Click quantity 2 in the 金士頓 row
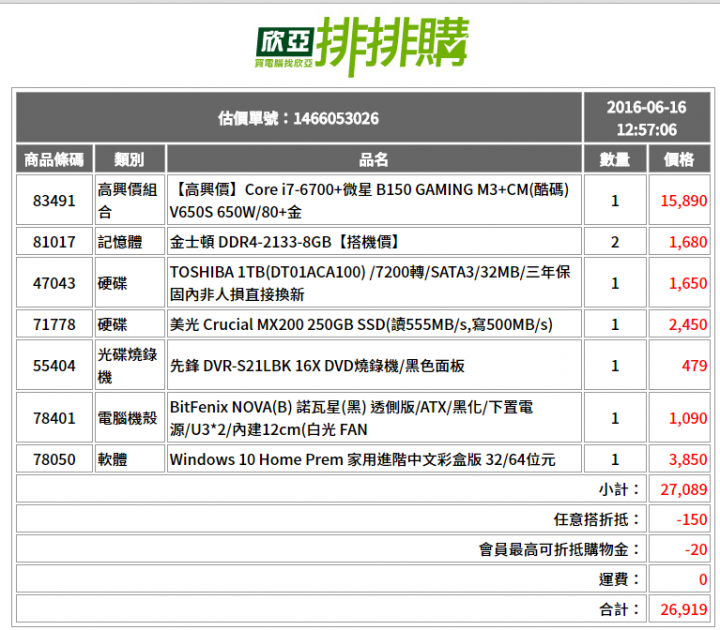Image resolution: width=720 pixels, height=630 pixels. (615, 242)
